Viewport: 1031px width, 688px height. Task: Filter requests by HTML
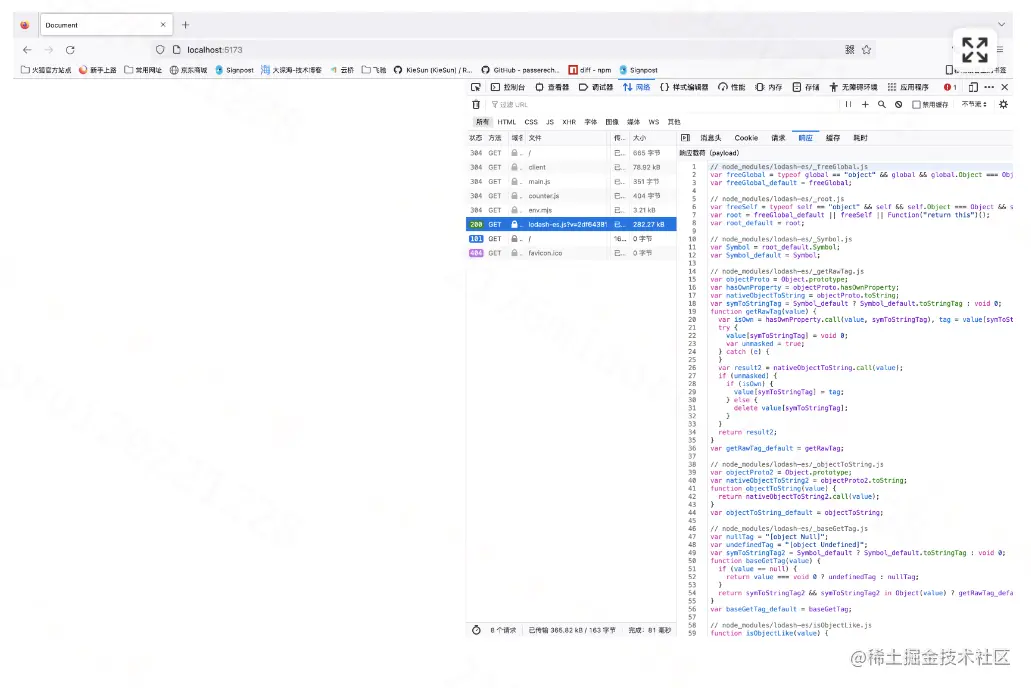506,122
